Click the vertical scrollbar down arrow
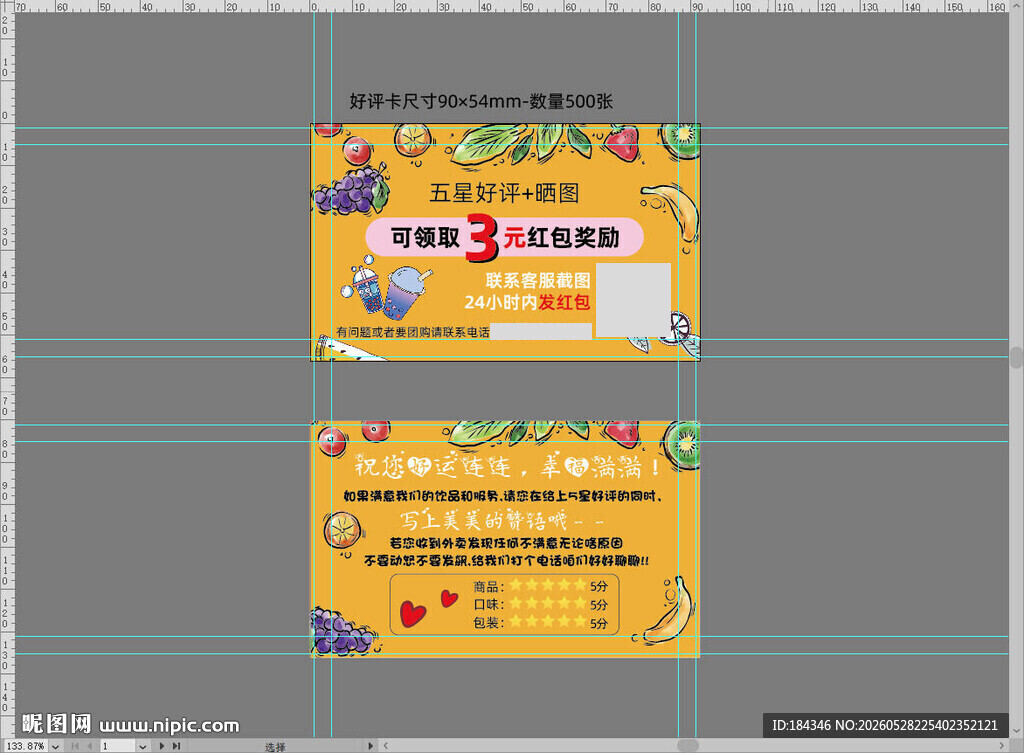Viewport: 1024px width, 753px height. [1017, 730]
